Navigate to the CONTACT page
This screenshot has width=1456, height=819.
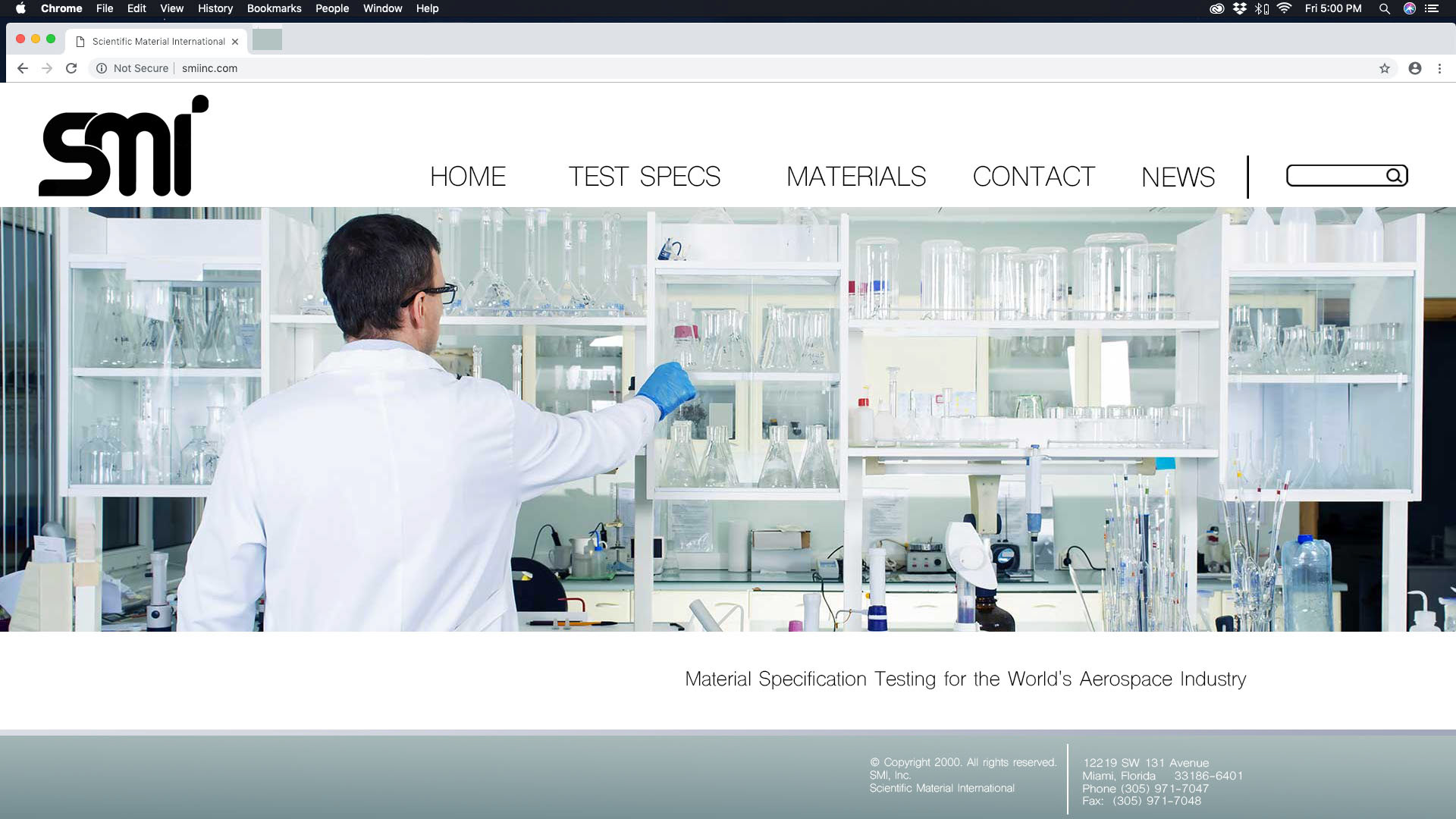click(1034, 177)
